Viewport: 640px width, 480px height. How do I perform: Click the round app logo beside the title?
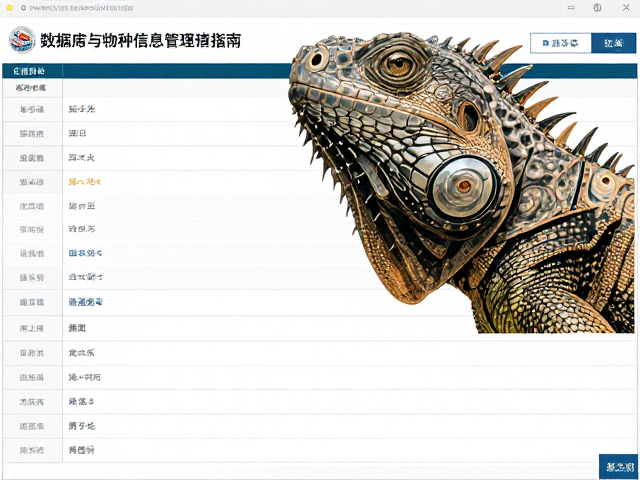click(x=22, y=40)
